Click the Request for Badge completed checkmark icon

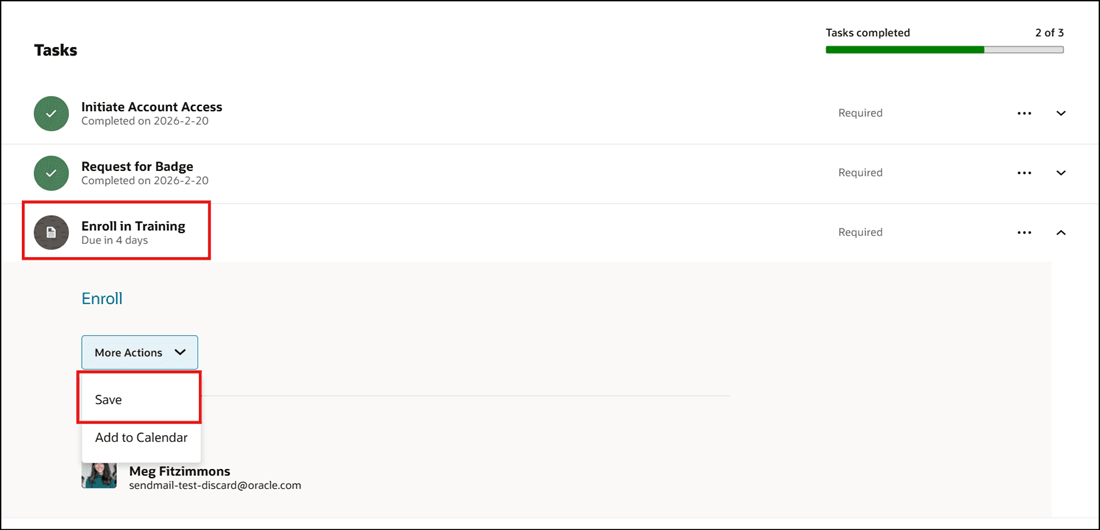pos(51,173)
